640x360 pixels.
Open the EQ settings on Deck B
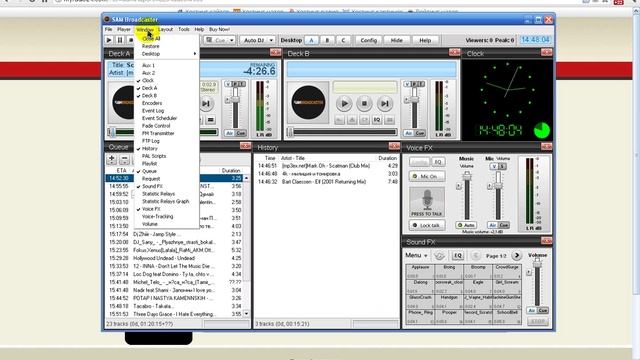click(377, 120)
